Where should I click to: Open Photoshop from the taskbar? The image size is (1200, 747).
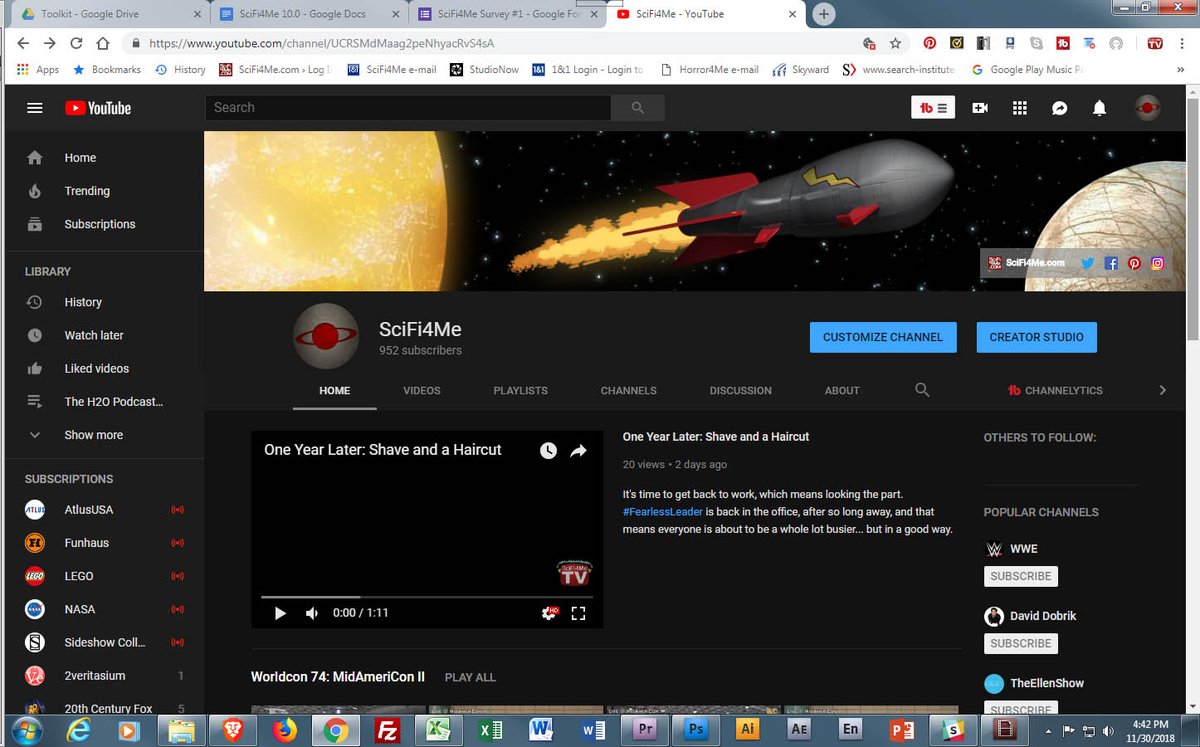click(x=696, y=730)
